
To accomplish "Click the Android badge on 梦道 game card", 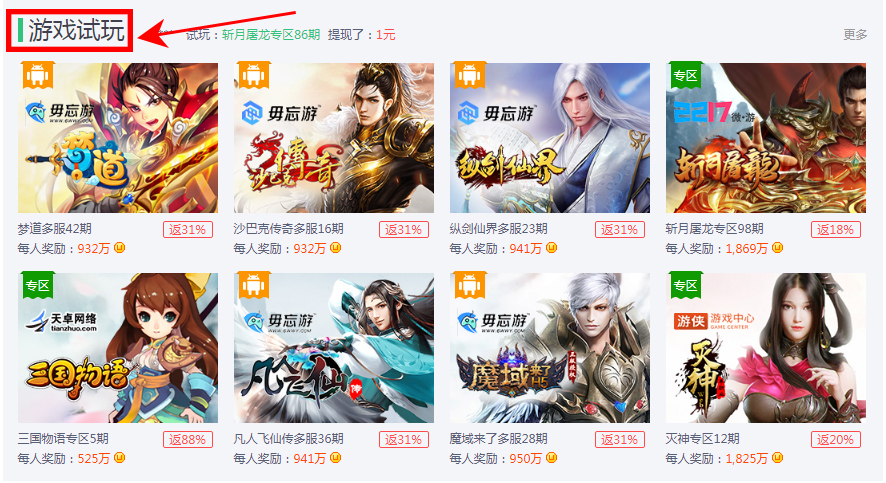I will [x=38, y=75].
